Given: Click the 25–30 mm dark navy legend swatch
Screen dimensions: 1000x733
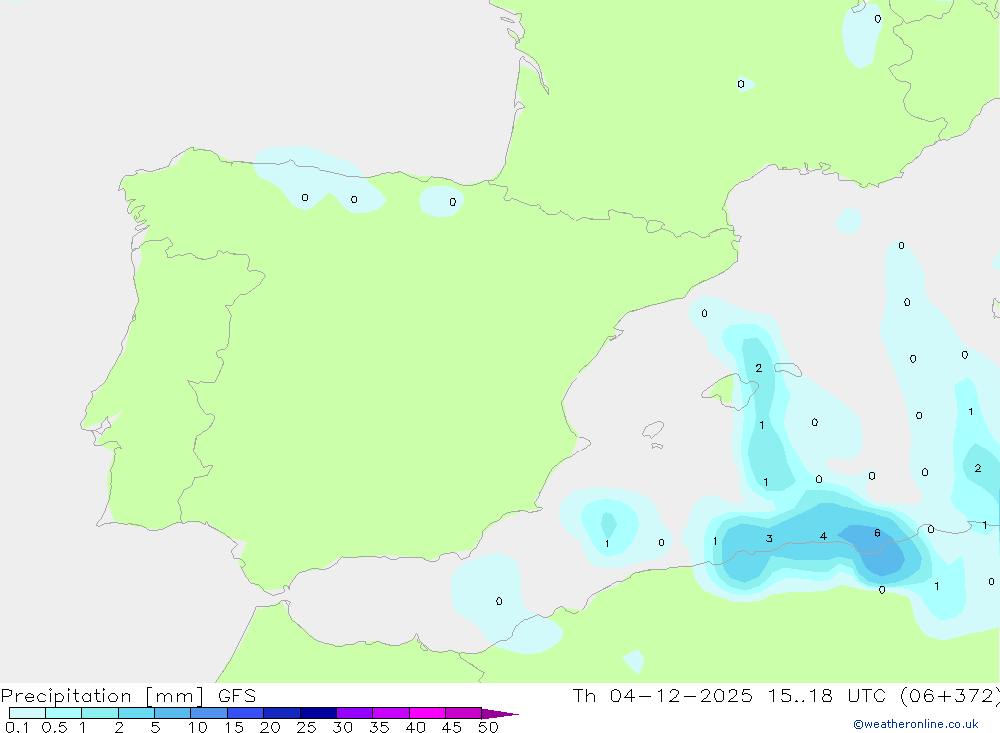Looking at the screenshot, I should click(x=318, y=713).
